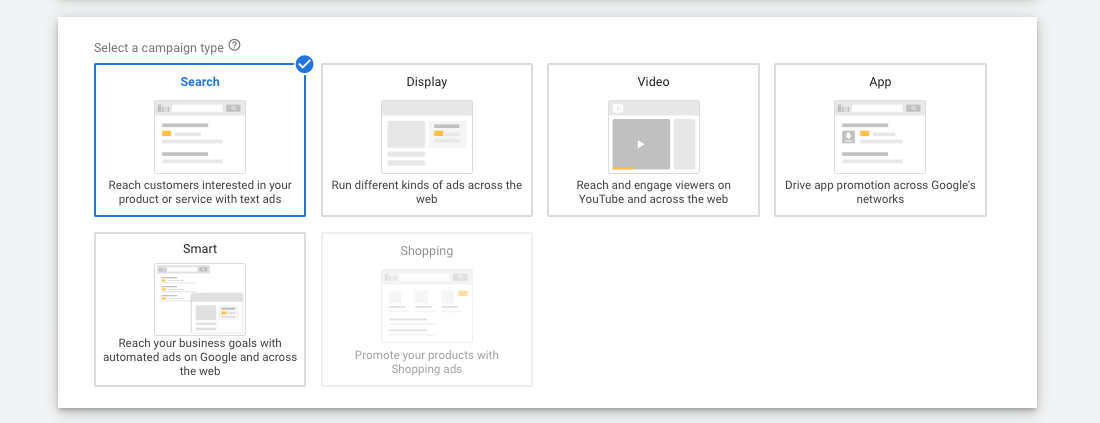The image size is (1100, 423).
Task: Click 'Run different kinds of ads' description
Action: 427,192
